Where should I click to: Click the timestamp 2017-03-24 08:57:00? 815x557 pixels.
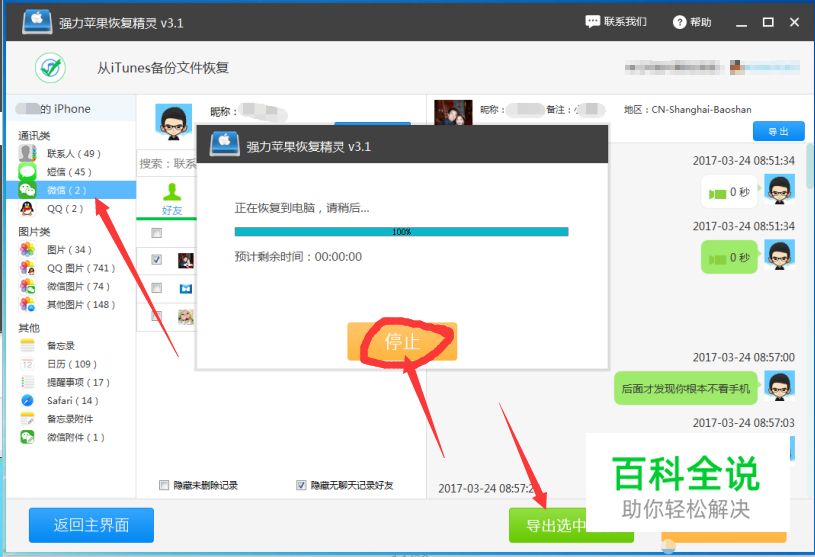[x=743, y=357]
